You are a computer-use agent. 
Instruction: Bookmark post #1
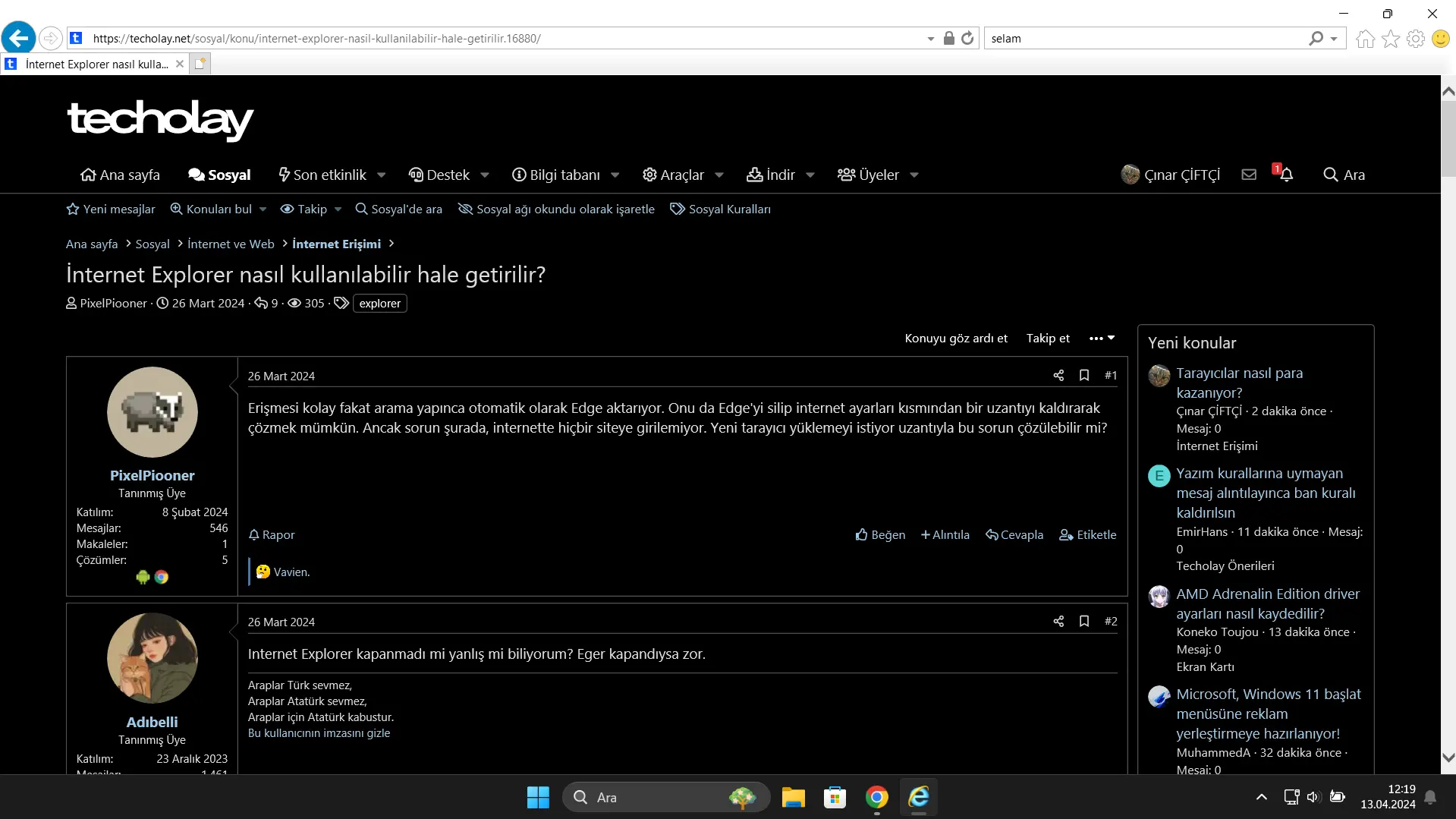point(1084,375)
